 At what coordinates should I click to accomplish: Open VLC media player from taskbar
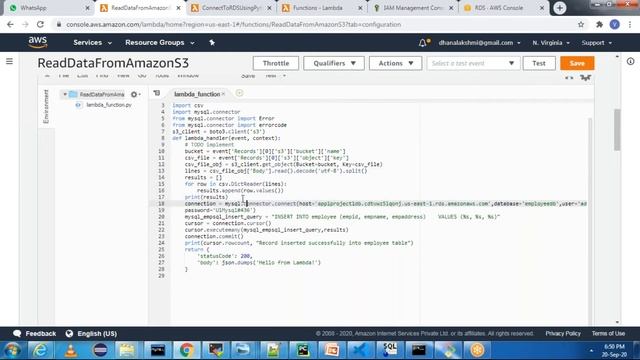coord(70,350)
